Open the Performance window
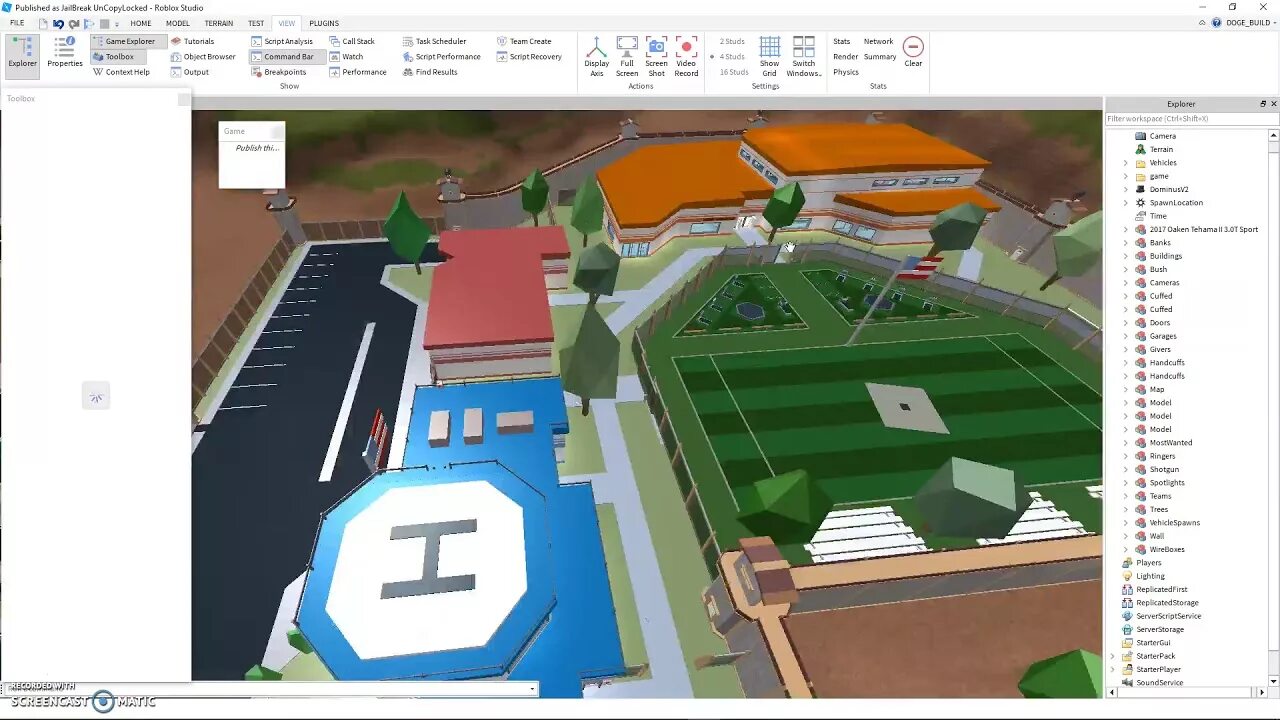1280x720 pixels. click(x=358, y=72)
